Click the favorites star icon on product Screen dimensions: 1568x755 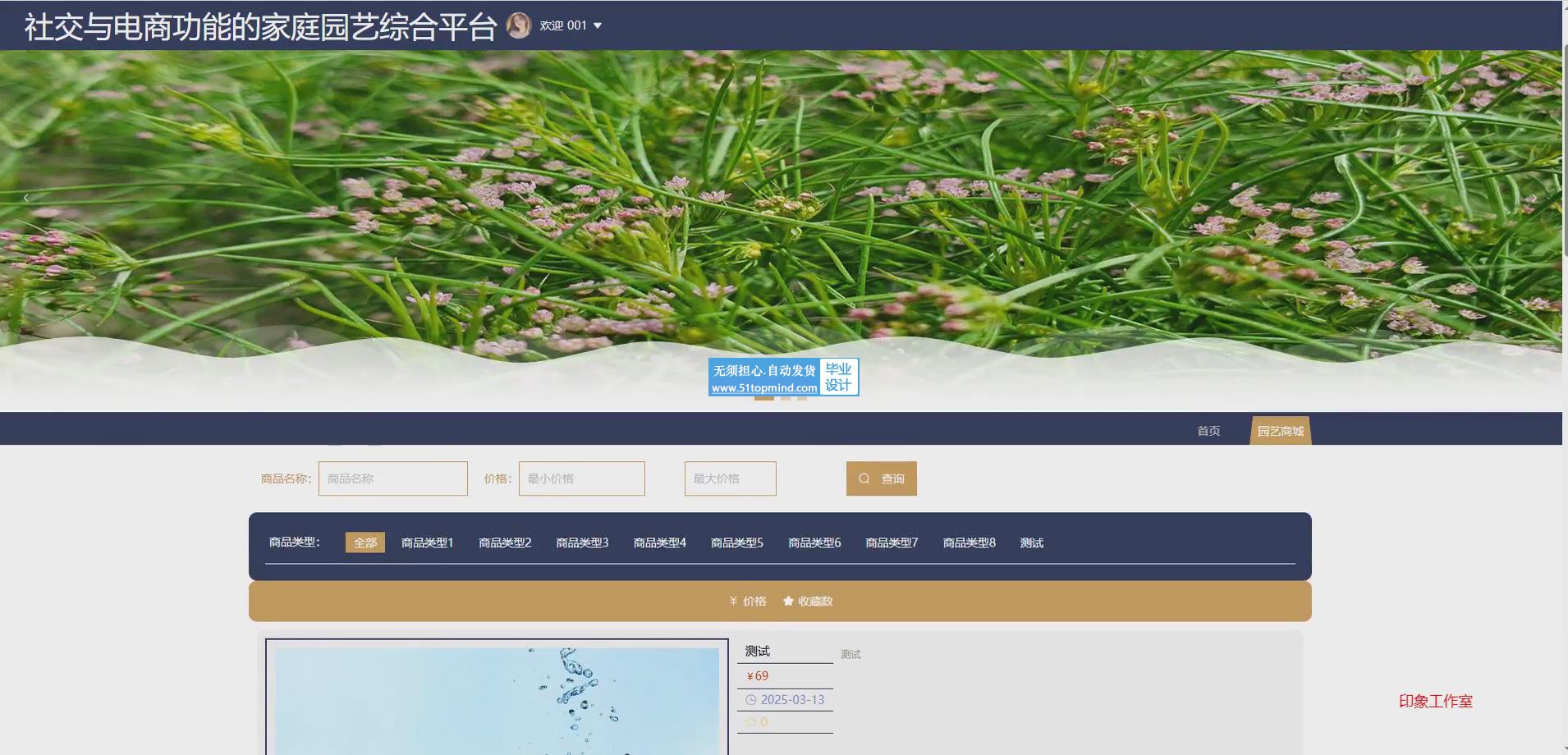click(x=750, y=722)
